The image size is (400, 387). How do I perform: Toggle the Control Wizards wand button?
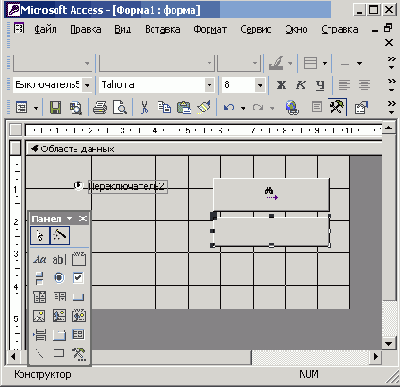(60, 236)
